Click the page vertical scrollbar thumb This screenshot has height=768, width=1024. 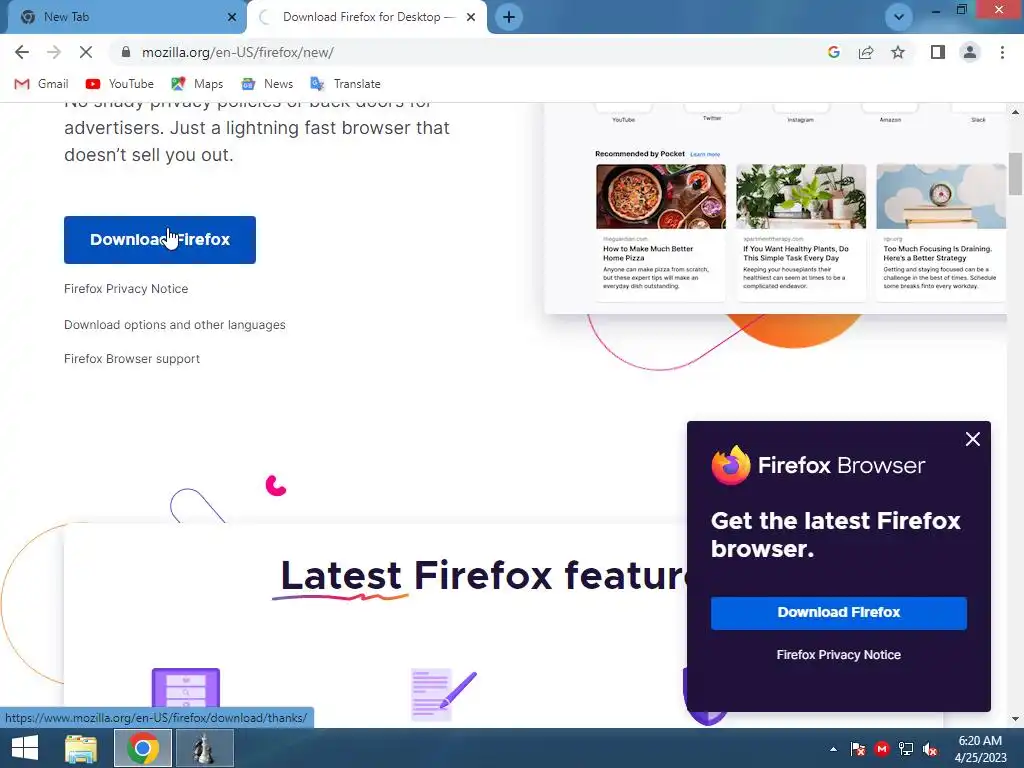pos(1015,173)
